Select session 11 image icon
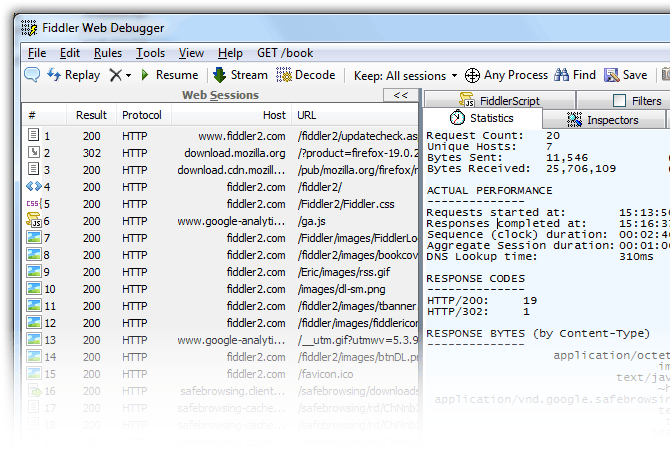The height and width of the screenshot is (470, 670). (34, 305)
